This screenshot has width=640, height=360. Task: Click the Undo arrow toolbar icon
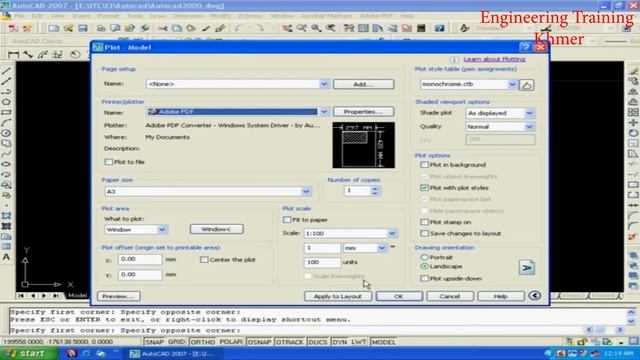pos(239,28)
